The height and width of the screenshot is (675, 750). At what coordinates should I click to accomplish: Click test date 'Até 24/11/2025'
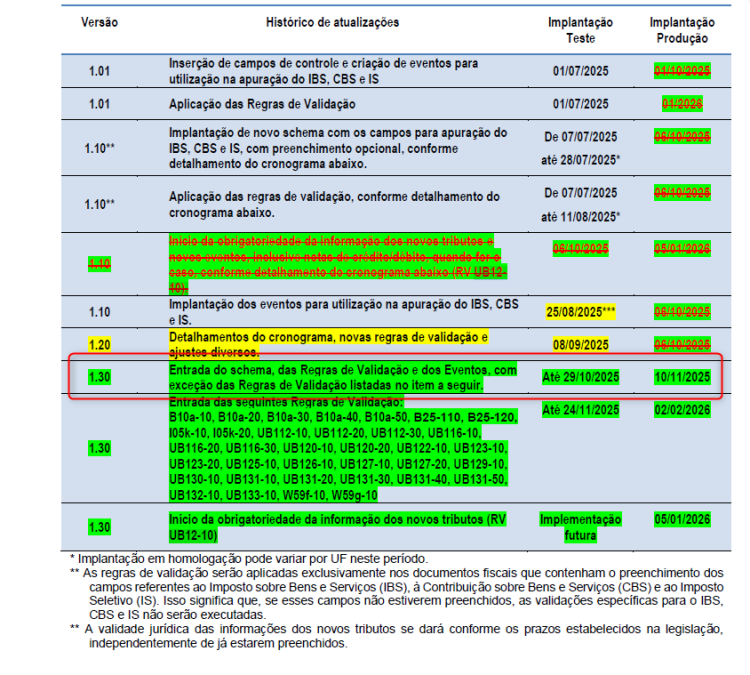(x=580, y=410)
